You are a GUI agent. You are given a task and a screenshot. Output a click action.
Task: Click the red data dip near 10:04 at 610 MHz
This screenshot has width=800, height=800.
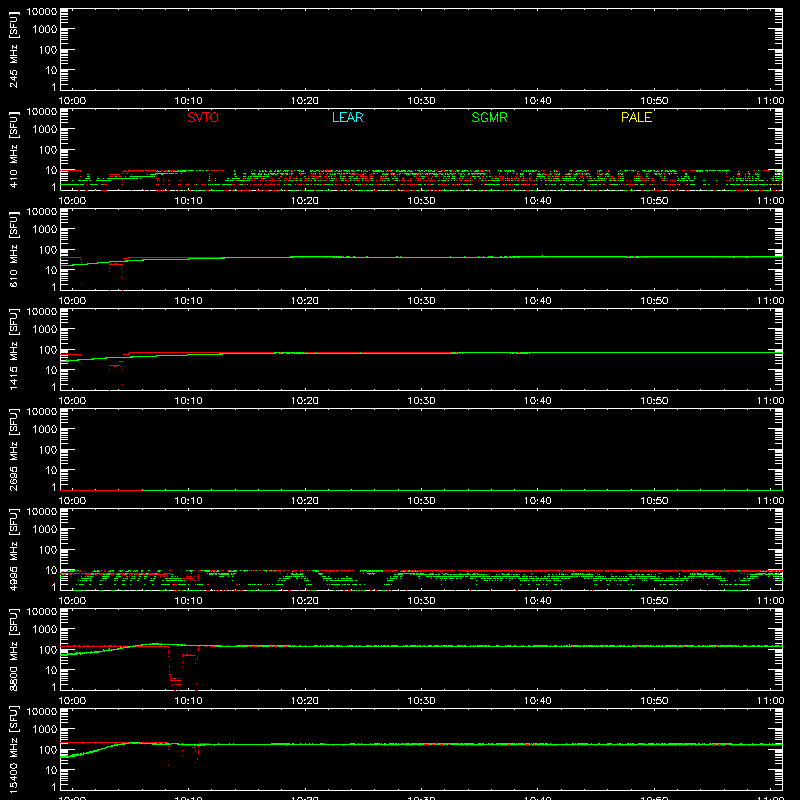point(116,276)
